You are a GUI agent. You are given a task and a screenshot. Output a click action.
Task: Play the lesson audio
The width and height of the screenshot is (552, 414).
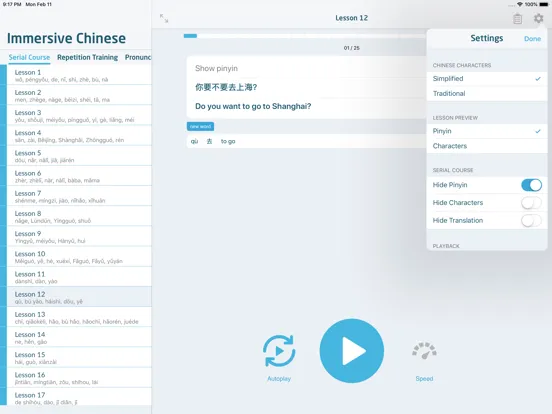tap(352, 351)
